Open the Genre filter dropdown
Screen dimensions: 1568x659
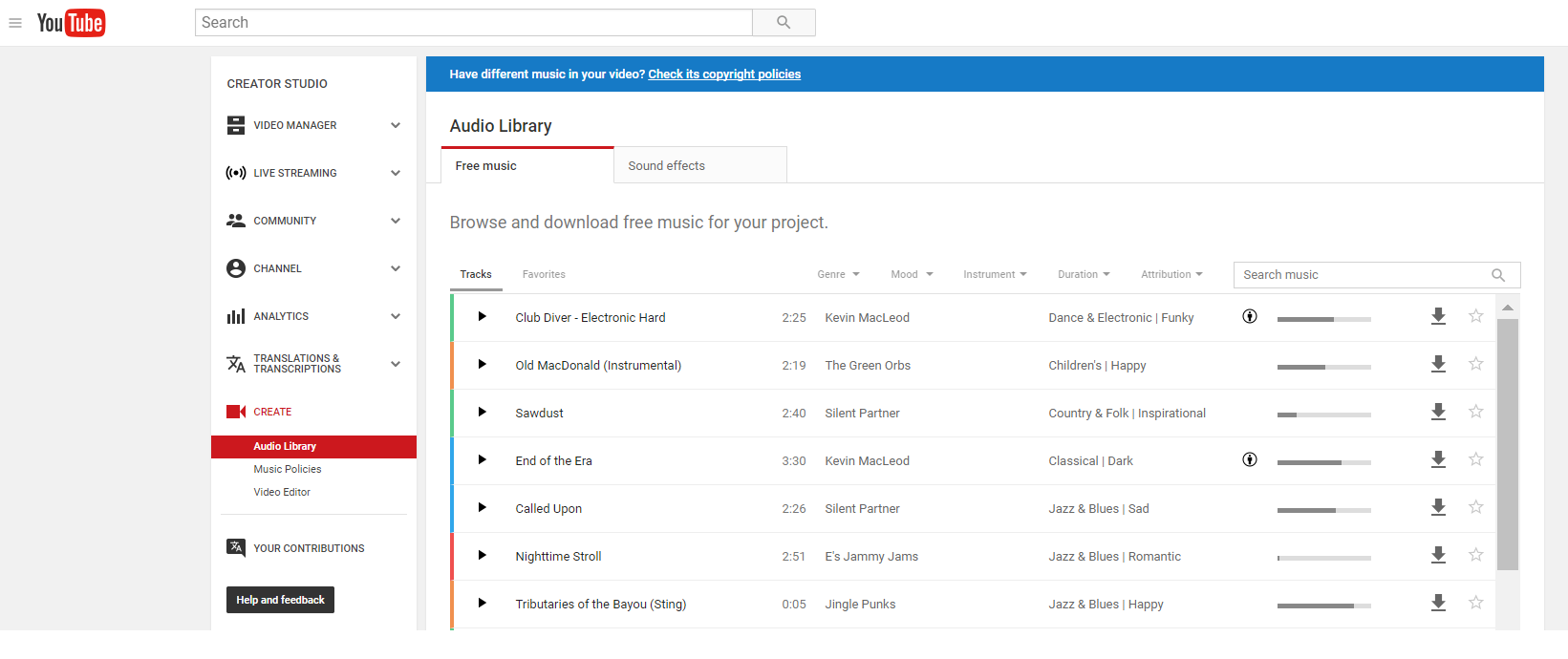tap(838, 274)
